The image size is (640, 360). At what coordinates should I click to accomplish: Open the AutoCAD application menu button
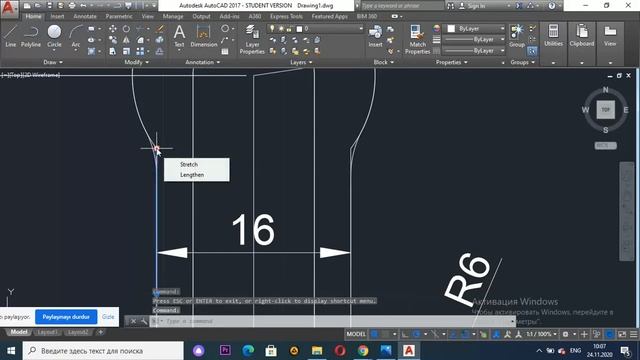click(x=9, y=9)
